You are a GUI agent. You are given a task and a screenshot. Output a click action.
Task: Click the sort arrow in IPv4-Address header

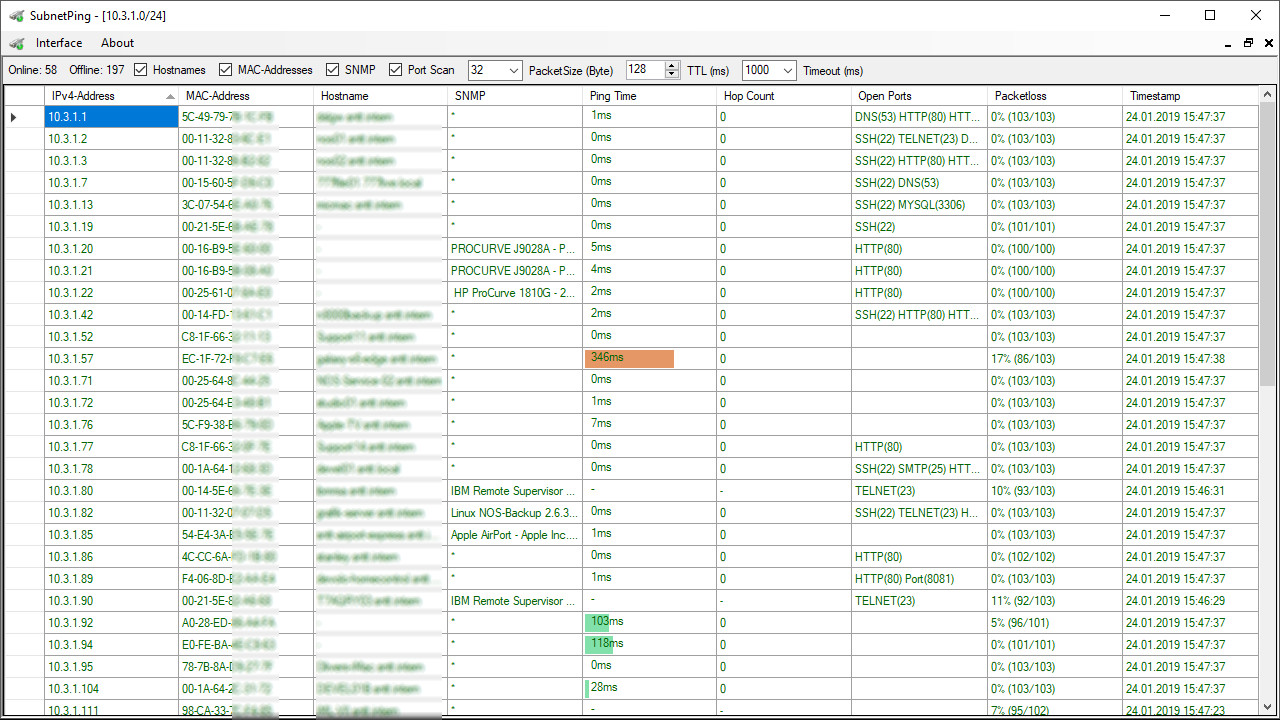170,96
